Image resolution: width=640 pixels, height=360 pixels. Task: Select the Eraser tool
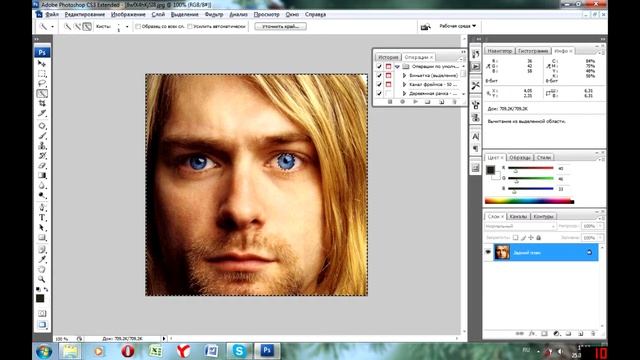42,166
